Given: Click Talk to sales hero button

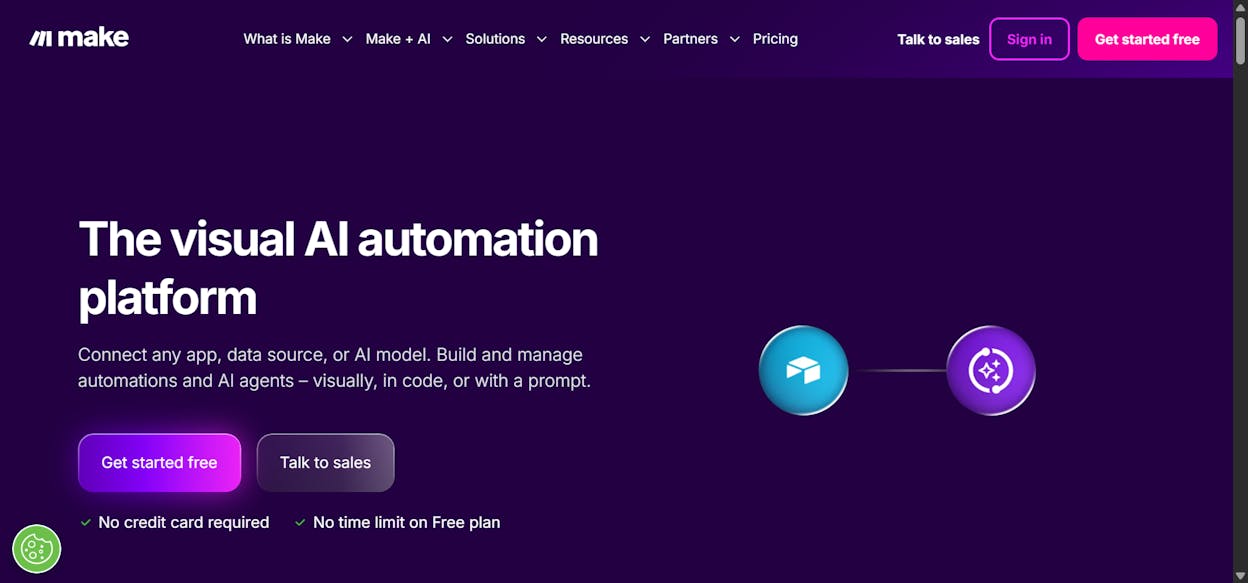Looking at the screenshot, I should (325, 462).
